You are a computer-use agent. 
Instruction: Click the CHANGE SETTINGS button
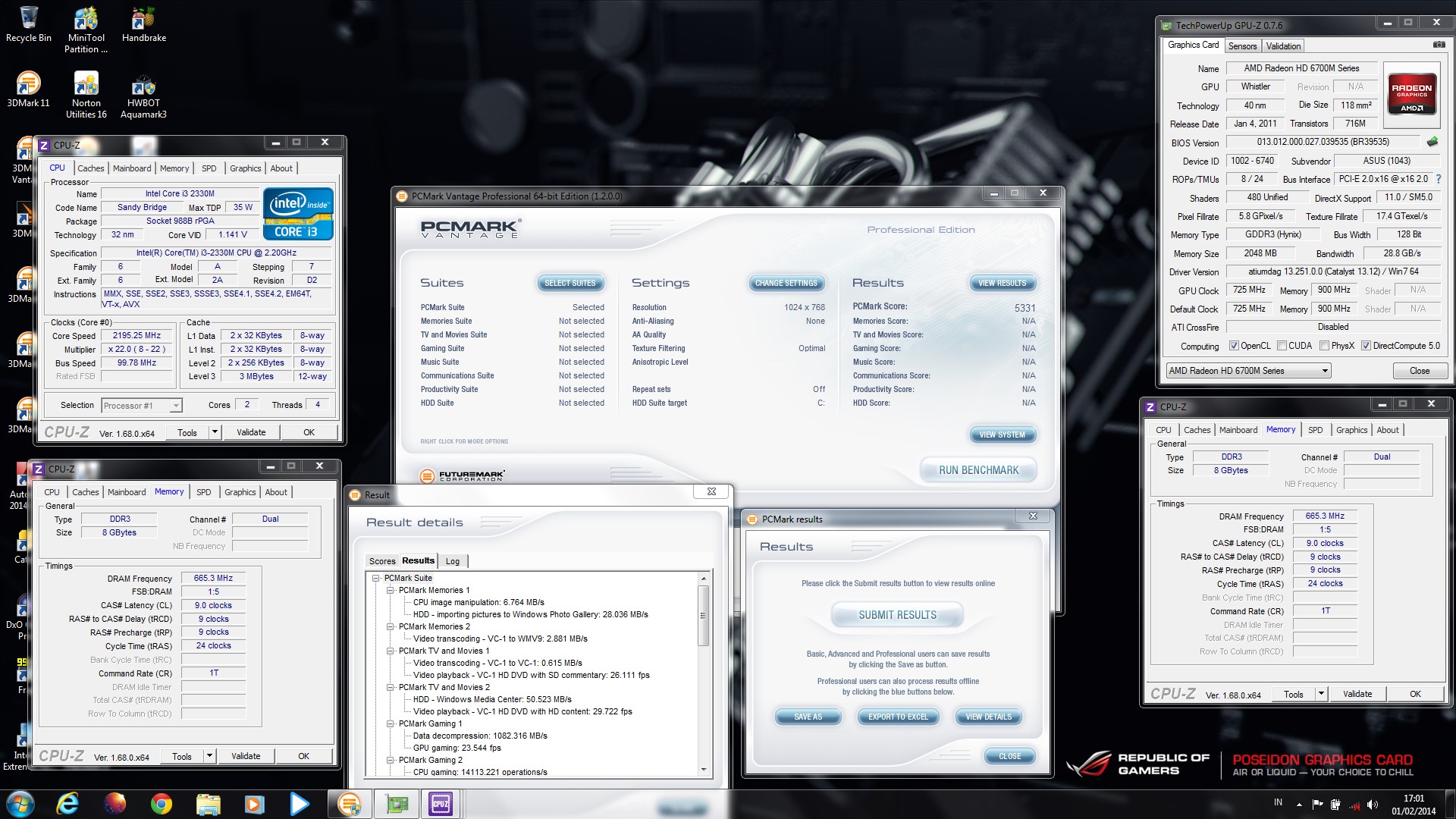coord(786,283)
